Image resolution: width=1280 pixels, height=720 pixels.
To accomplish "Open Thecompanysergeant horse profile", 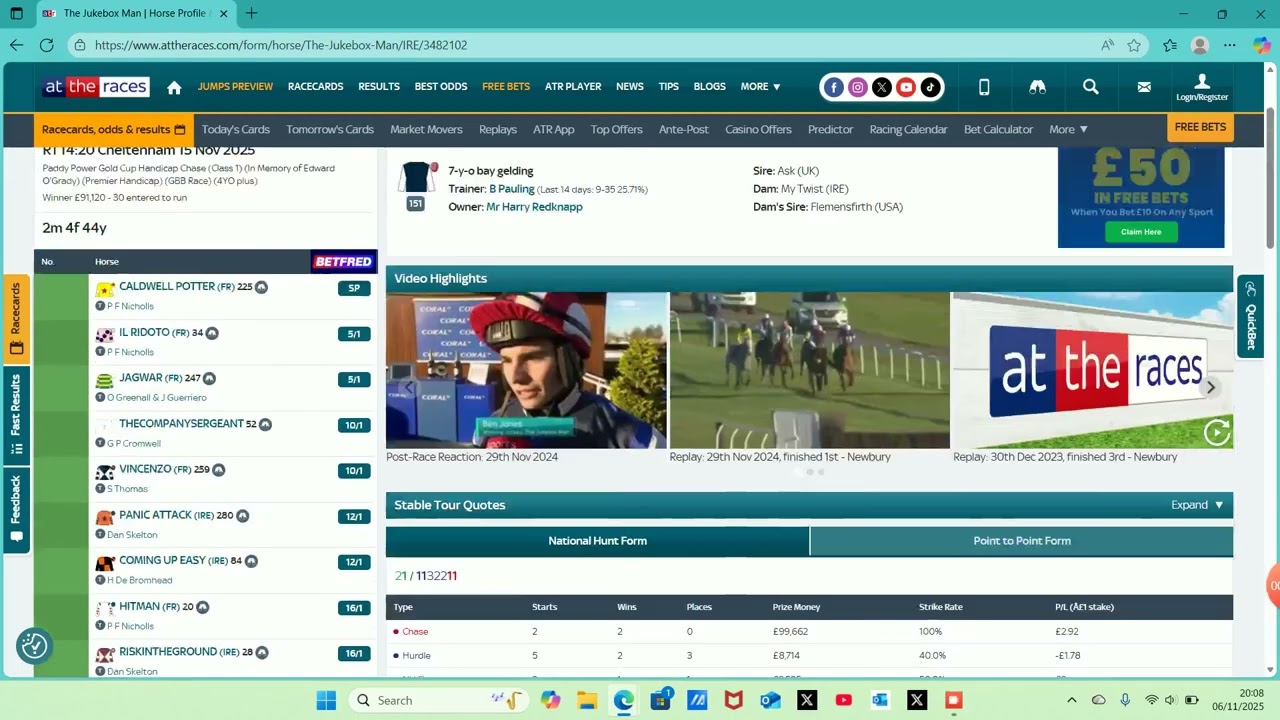I will pos(181,424).
